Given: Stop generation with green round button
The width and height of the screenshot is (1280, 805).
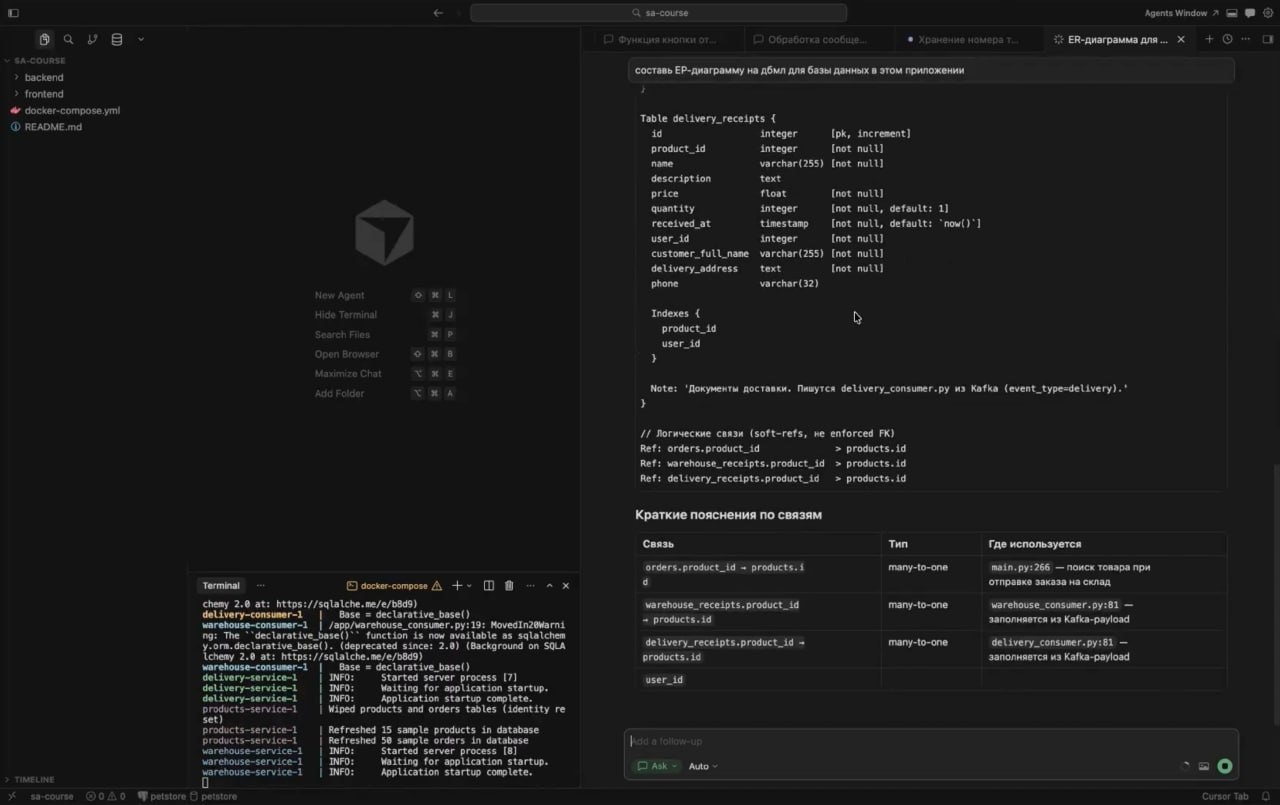Looking at the screenshot, I should pos(1225,767).
